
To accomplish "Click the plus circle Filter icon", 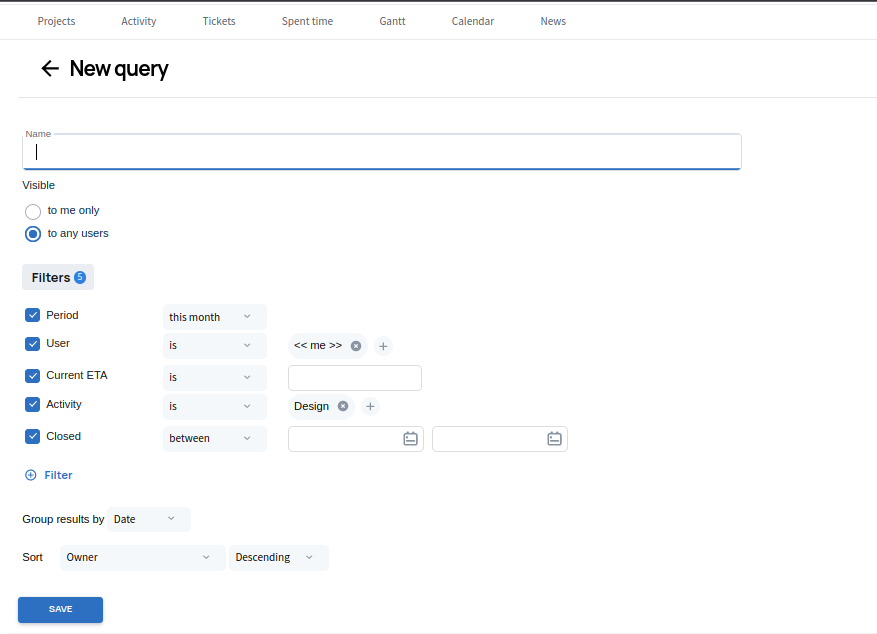I will [30, 475].
